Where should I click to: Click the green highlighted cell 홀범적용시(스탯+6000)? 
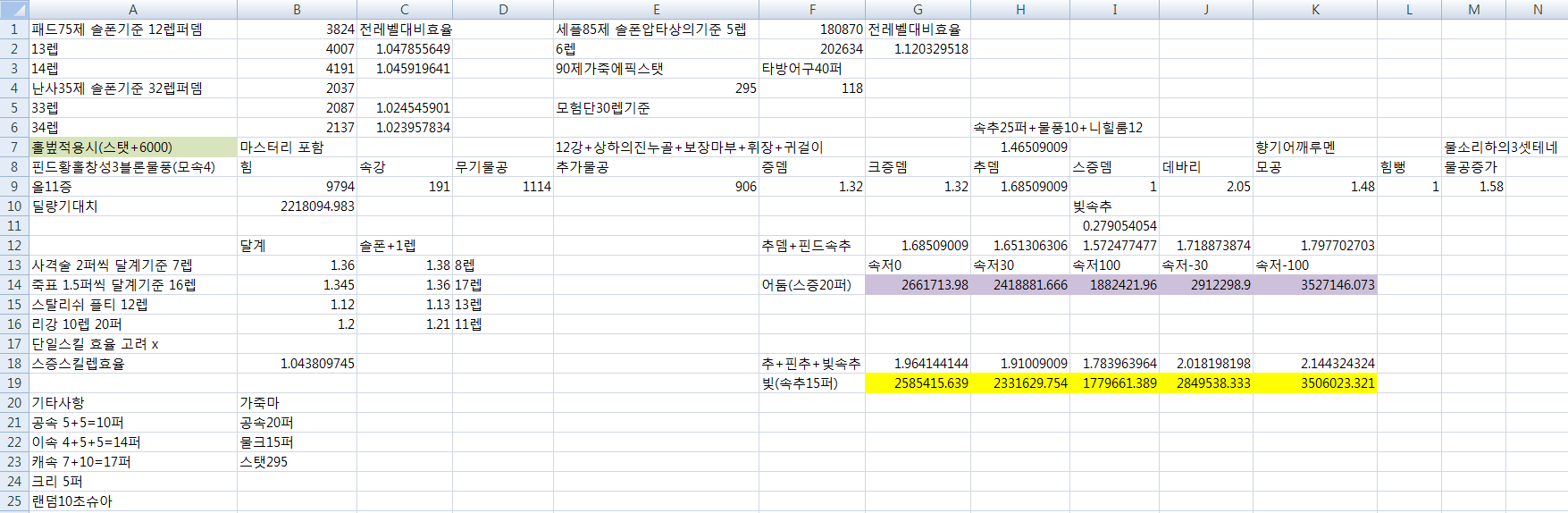tap(133, 147)
